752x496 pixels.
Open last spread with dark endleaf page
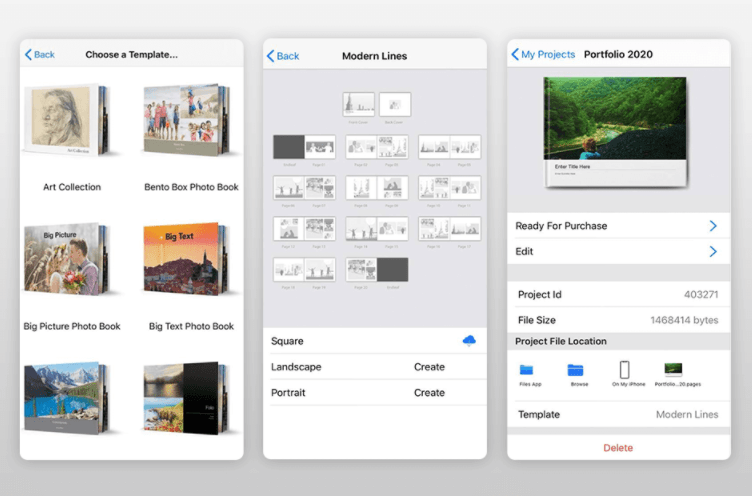pyautogui.click(x=377, y=269)
